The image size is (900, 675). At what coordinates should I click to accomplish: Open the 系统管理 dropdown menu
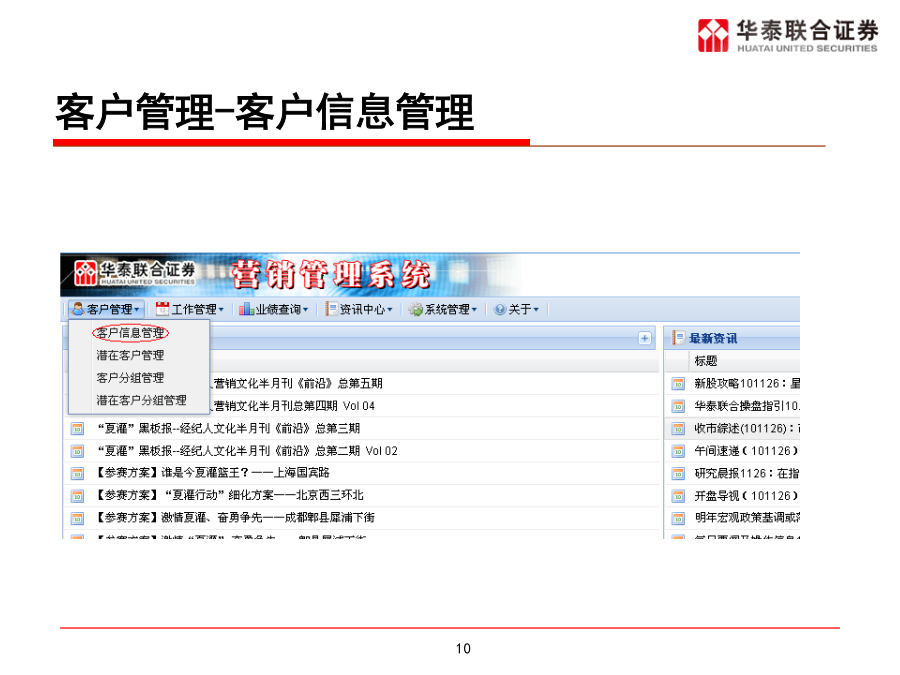[x=443, y=309]
